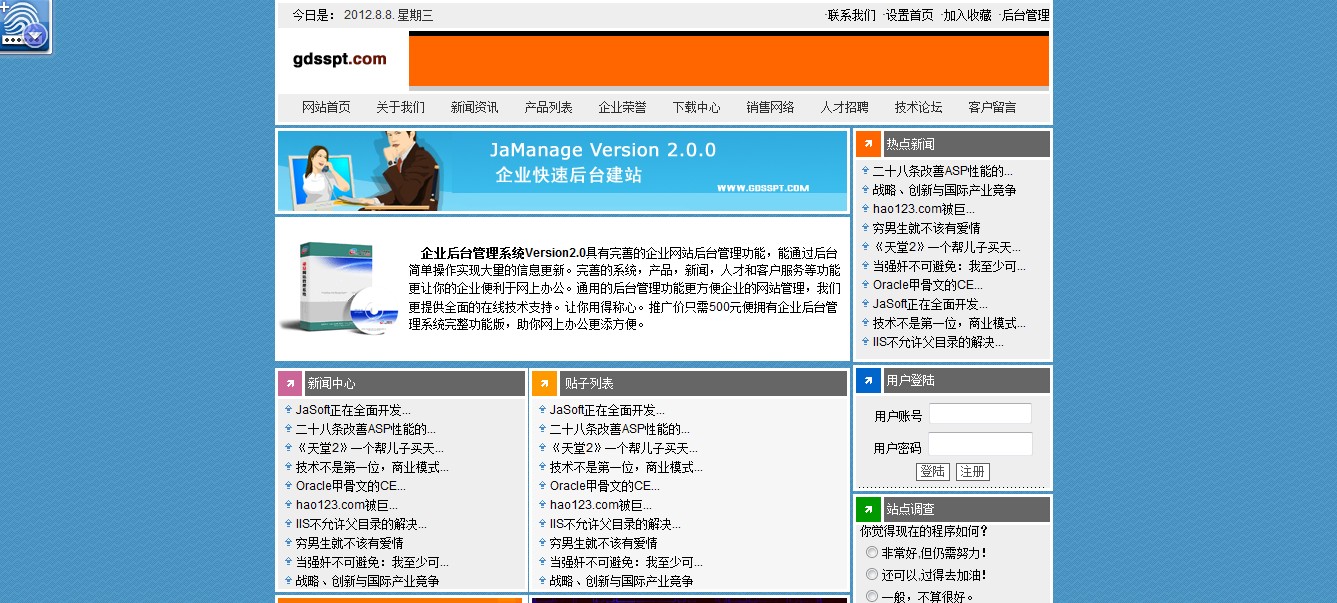
Task: Click the blue arrow icon beside 用户登陆
Action: (x=868, y=381)
